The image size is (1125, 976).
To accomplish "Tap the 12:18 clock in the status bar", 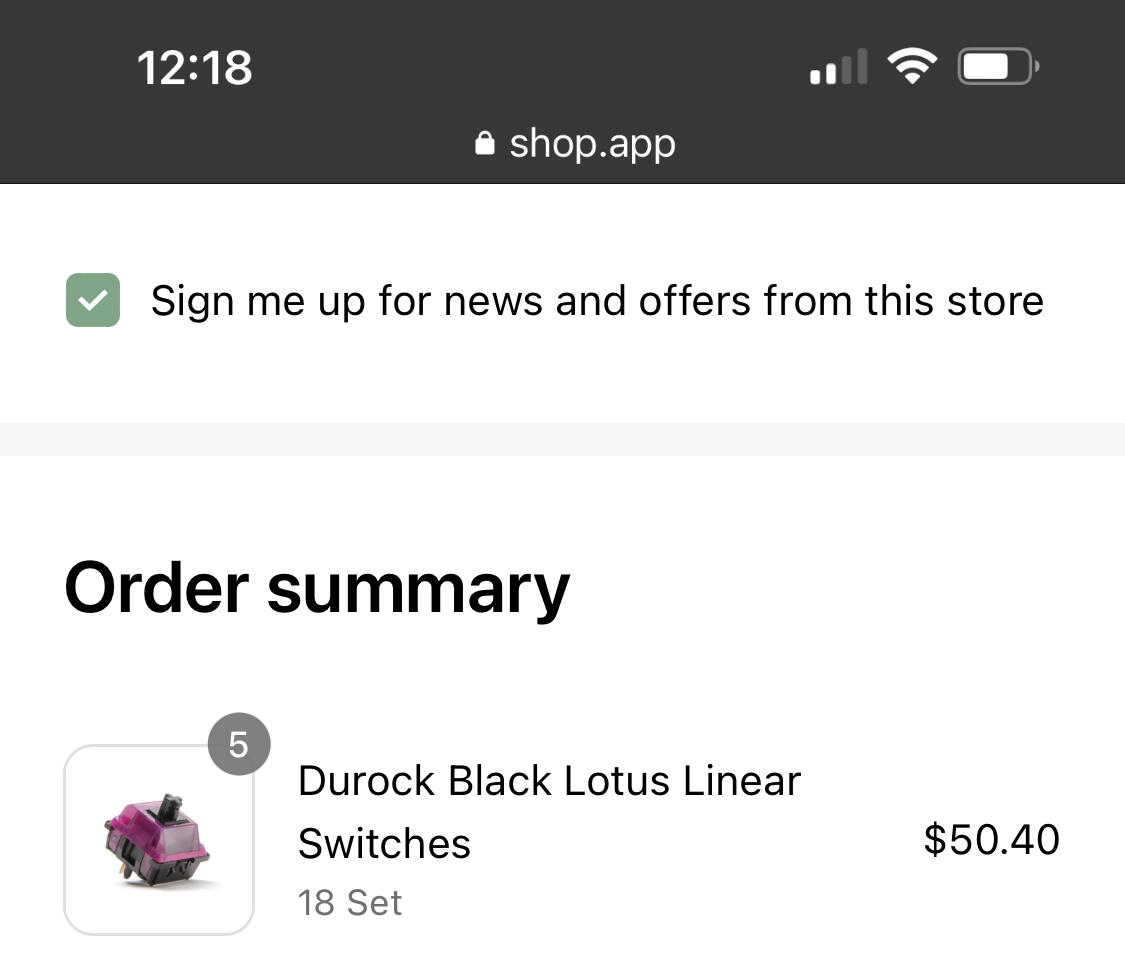I will coord(194,68).
